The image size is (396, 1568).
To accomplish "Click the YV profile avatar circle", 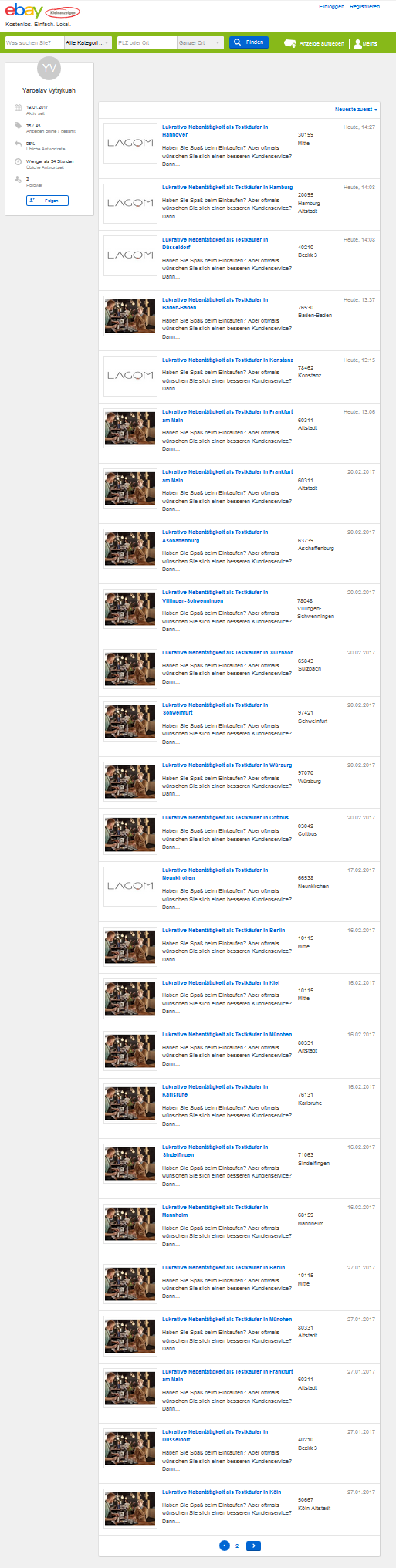I will [x=49, y=69].
